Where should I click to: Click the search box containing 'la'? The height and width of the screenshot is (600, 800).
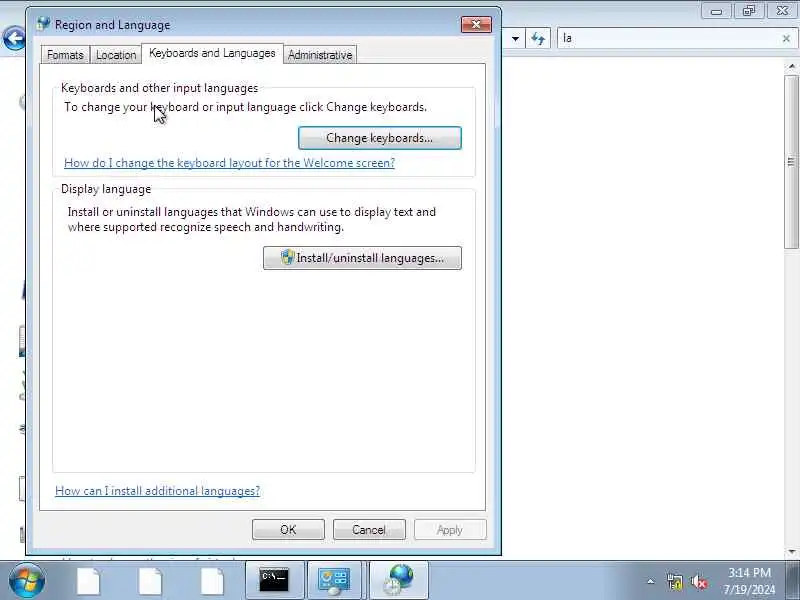tap(670, 38)
